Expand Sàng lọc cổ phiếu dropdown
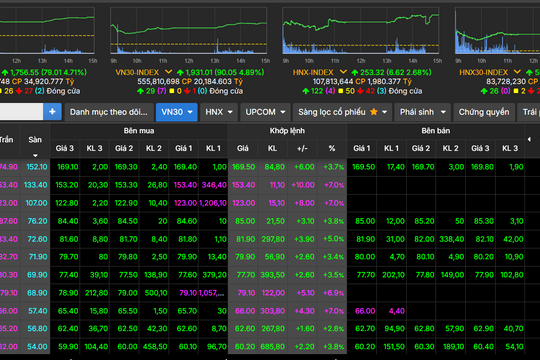The height and width of the screenshot is (360, 540). (385, 112)
